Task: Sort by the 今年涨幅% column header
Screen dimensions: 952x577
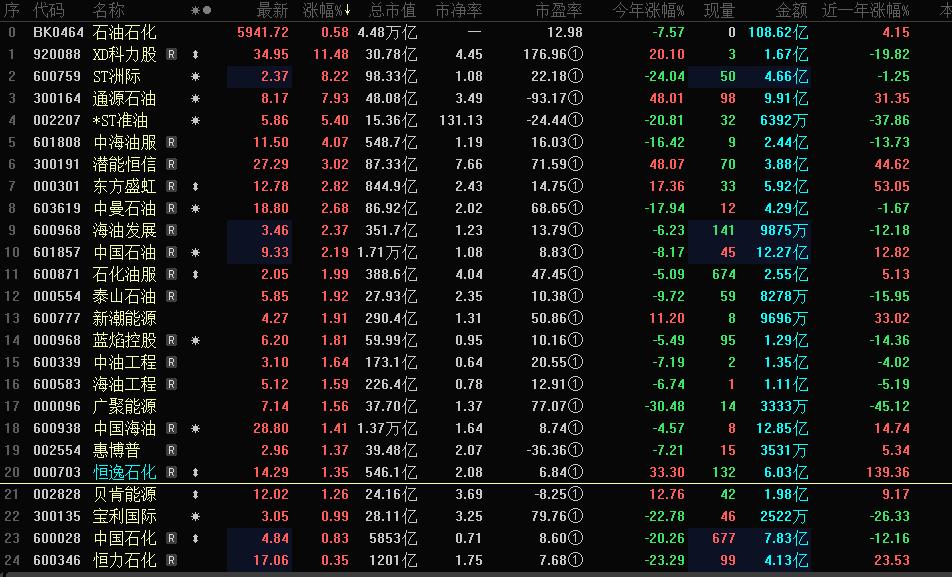Action: click(x=648, y=10)
